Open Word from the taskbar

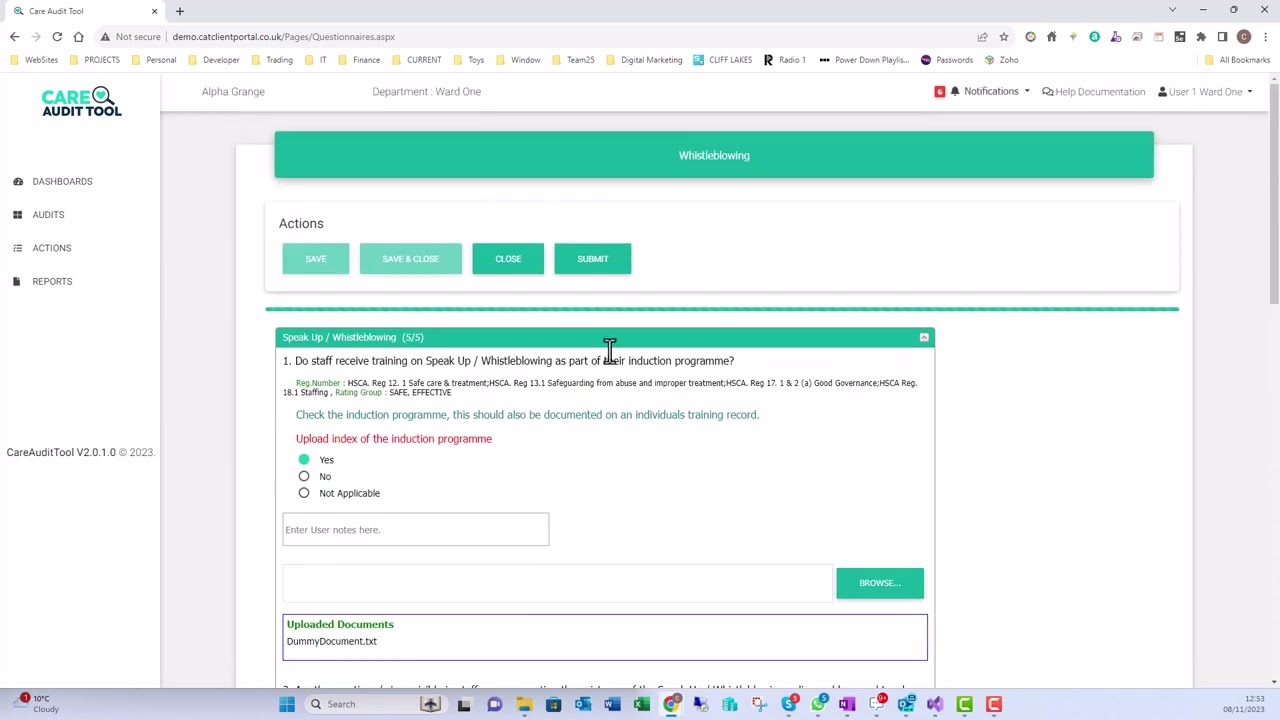tap(612, 704)
